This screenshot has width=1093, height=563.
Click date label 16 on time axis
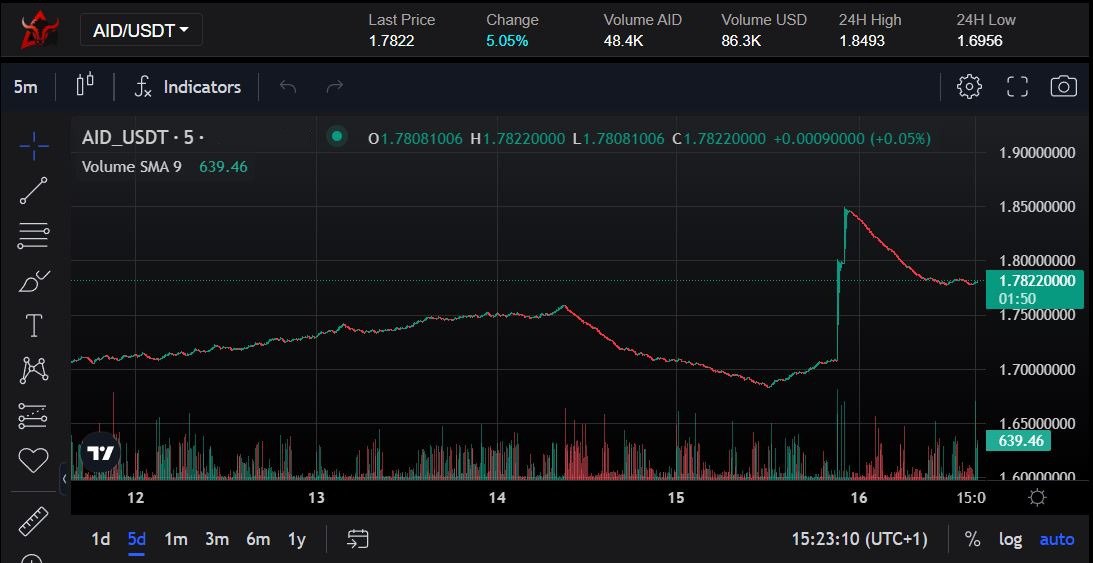pyautogui.click(x=859, y=498)
